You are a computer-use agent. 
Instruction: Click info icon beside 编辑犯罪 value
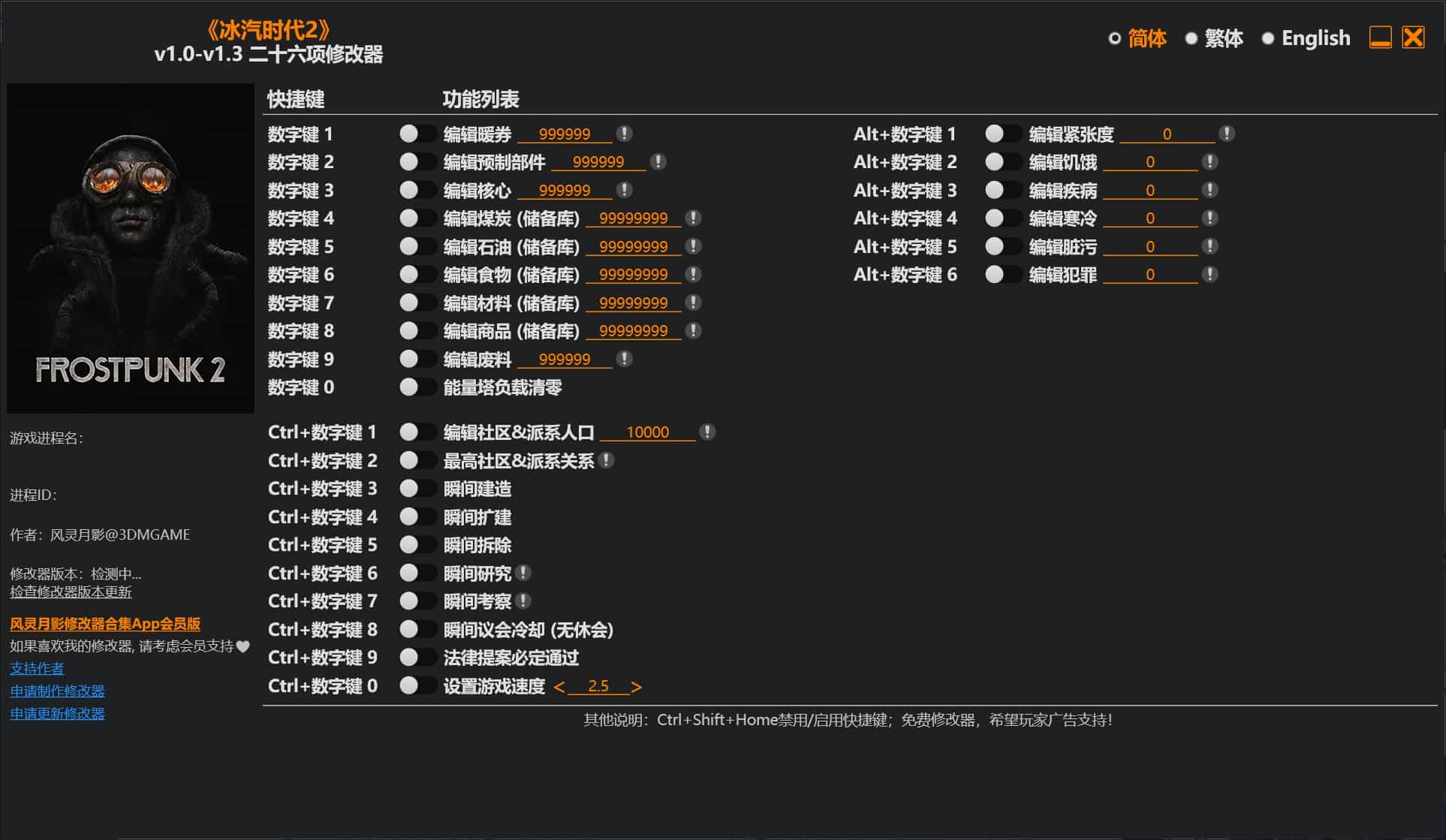point(1210,274)
